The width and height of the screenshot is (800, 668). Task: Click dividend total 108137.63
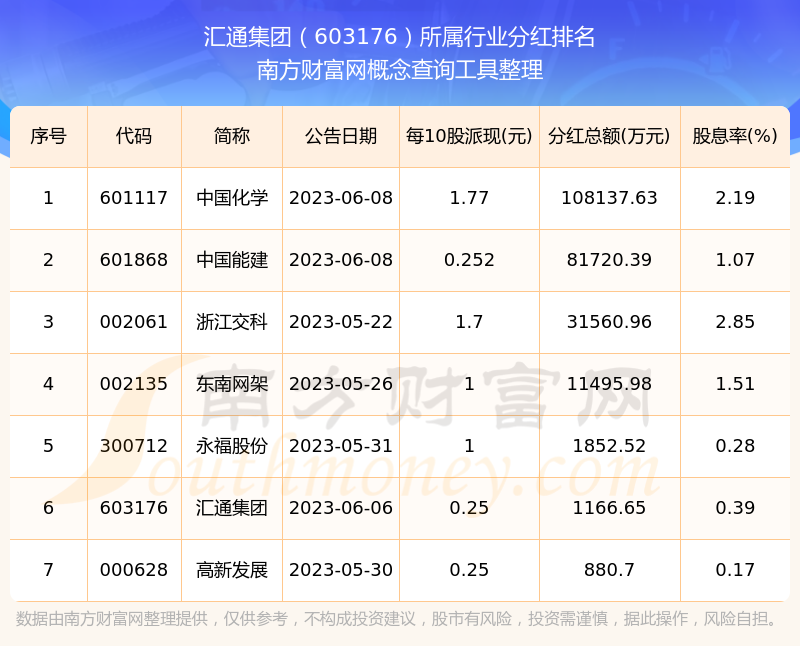(609, 198)
